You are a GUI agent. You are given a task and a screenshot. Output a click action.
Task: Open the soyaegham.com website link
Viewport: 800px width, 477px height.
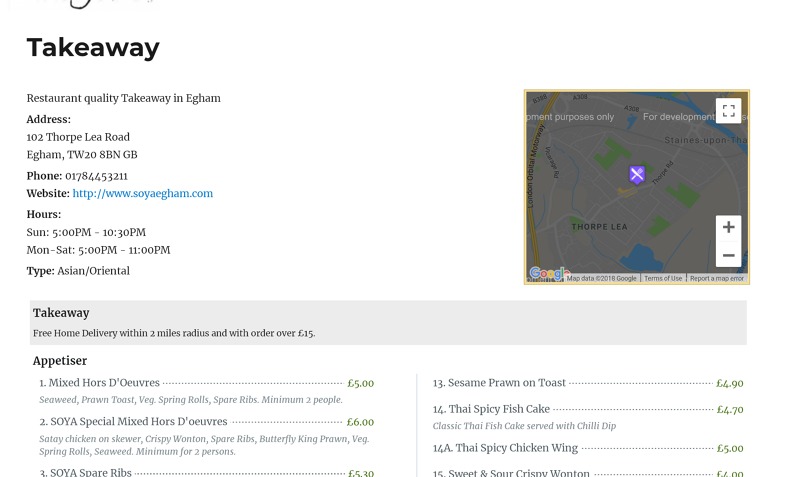point(142,194)
